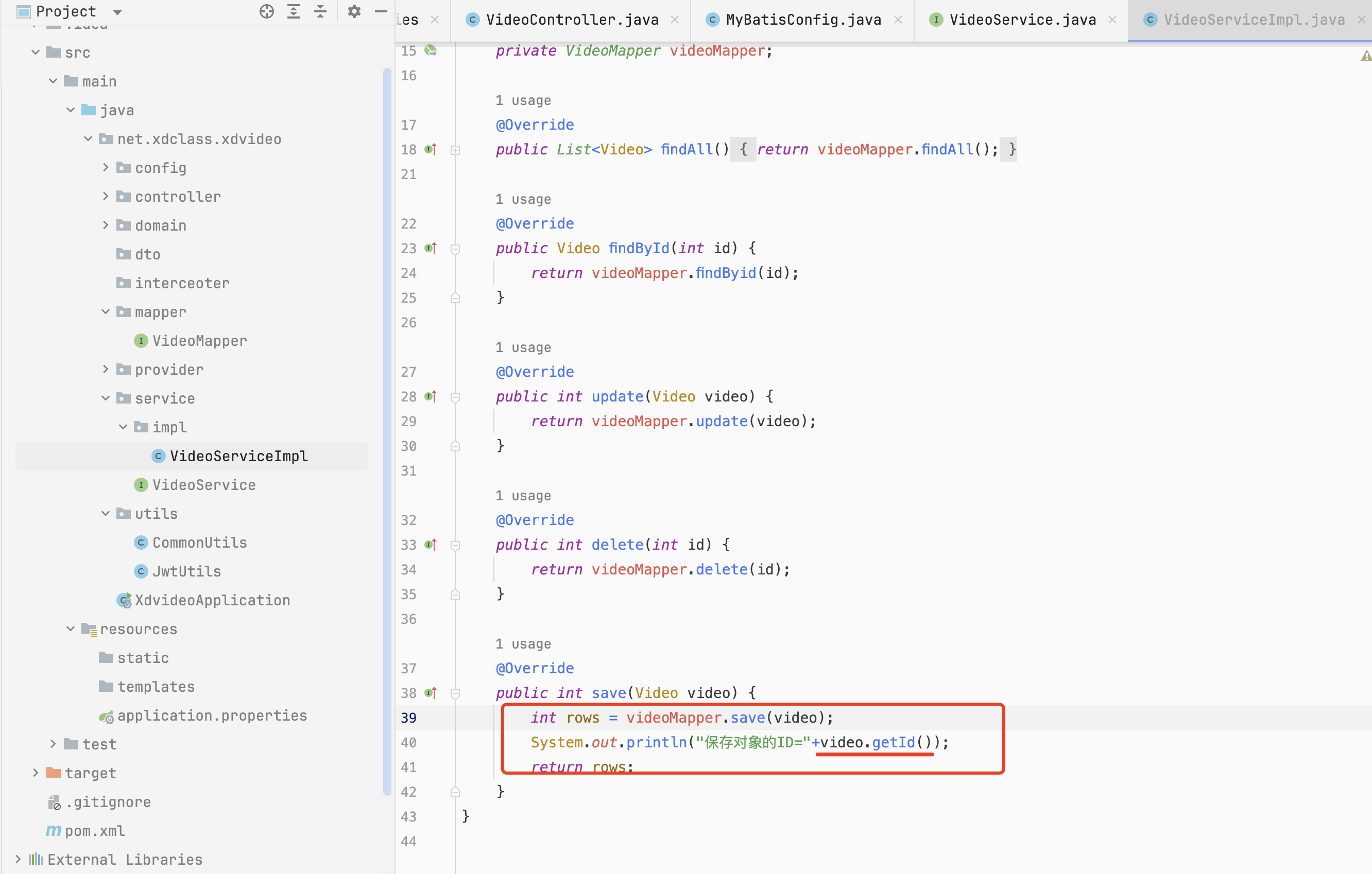Hide the Project tool window
Screen dimensions: 1372x874
tap(381, 11)
